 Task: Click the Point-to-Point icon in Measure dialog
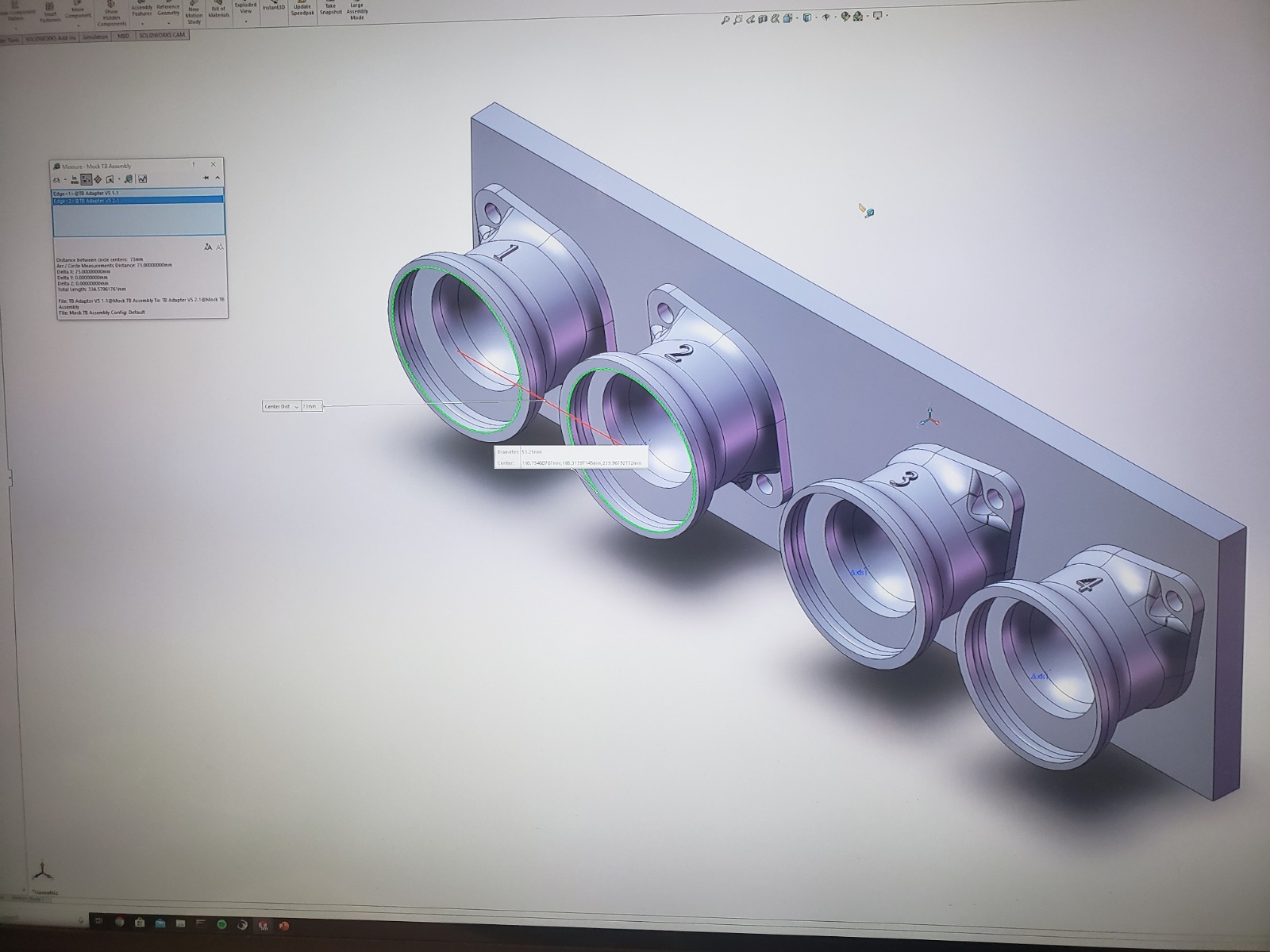[98, 179]
